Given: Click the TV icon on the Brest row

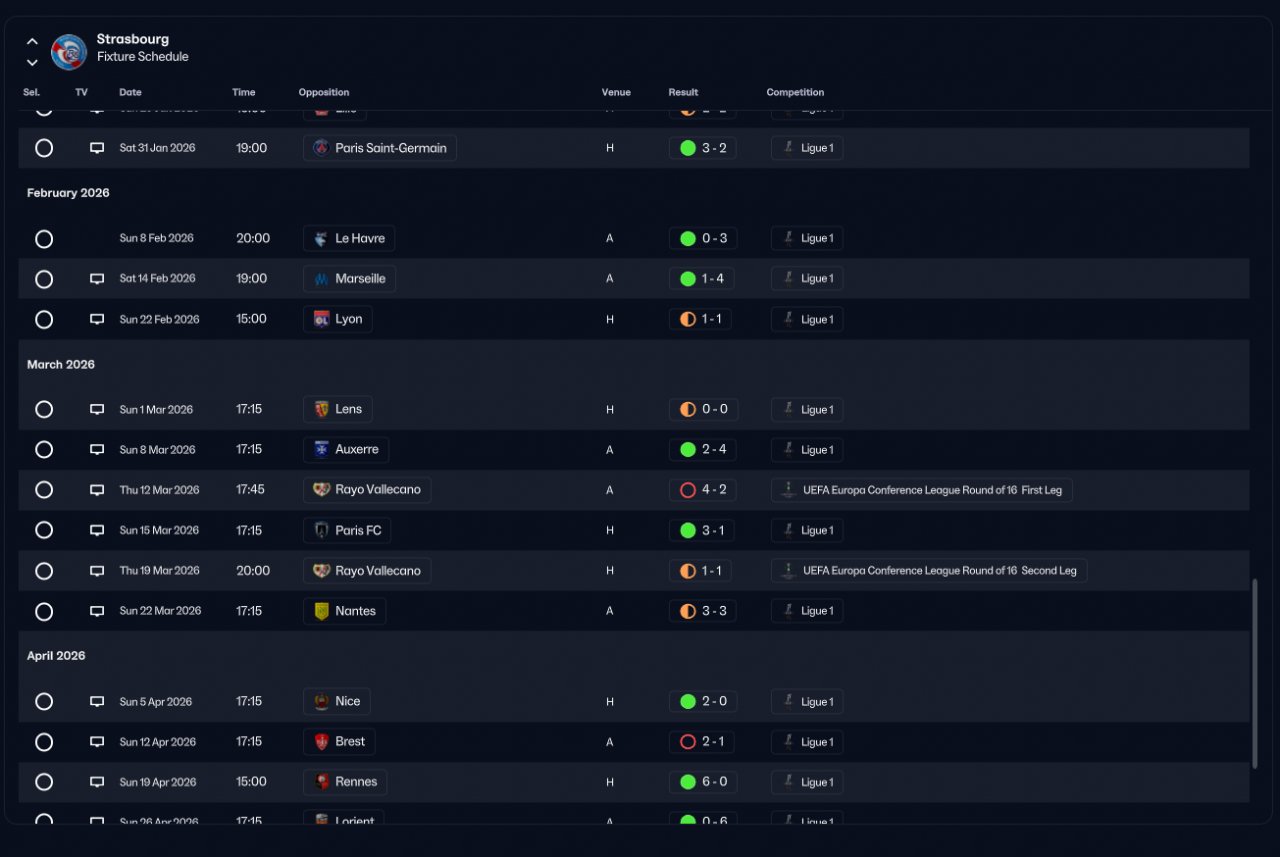Looking at the screenshot, I should point(97,742).
